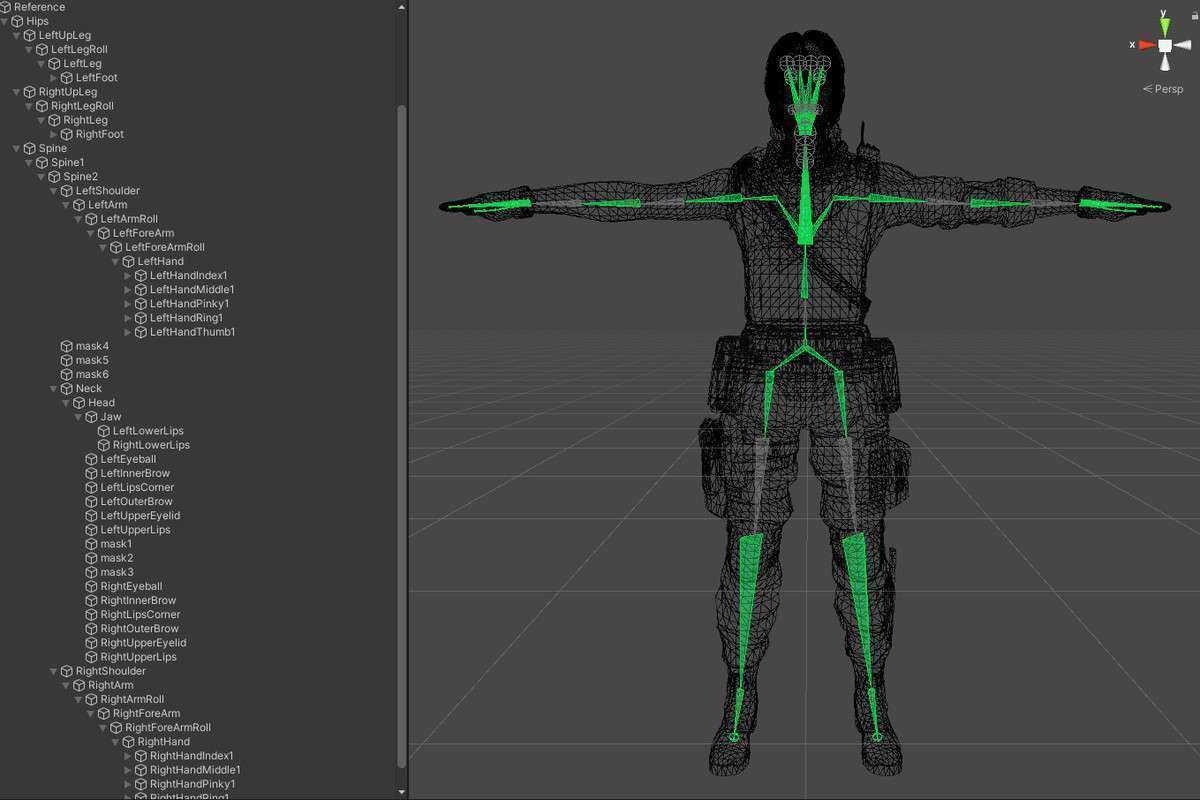
Task: Click the scrollbar down arrow
Action: [402, 792]
